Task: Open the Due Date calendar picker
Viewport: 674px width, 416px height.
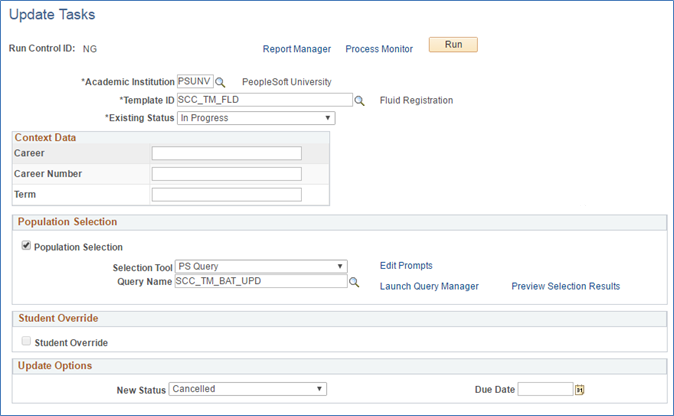Action: pos(579,389)
